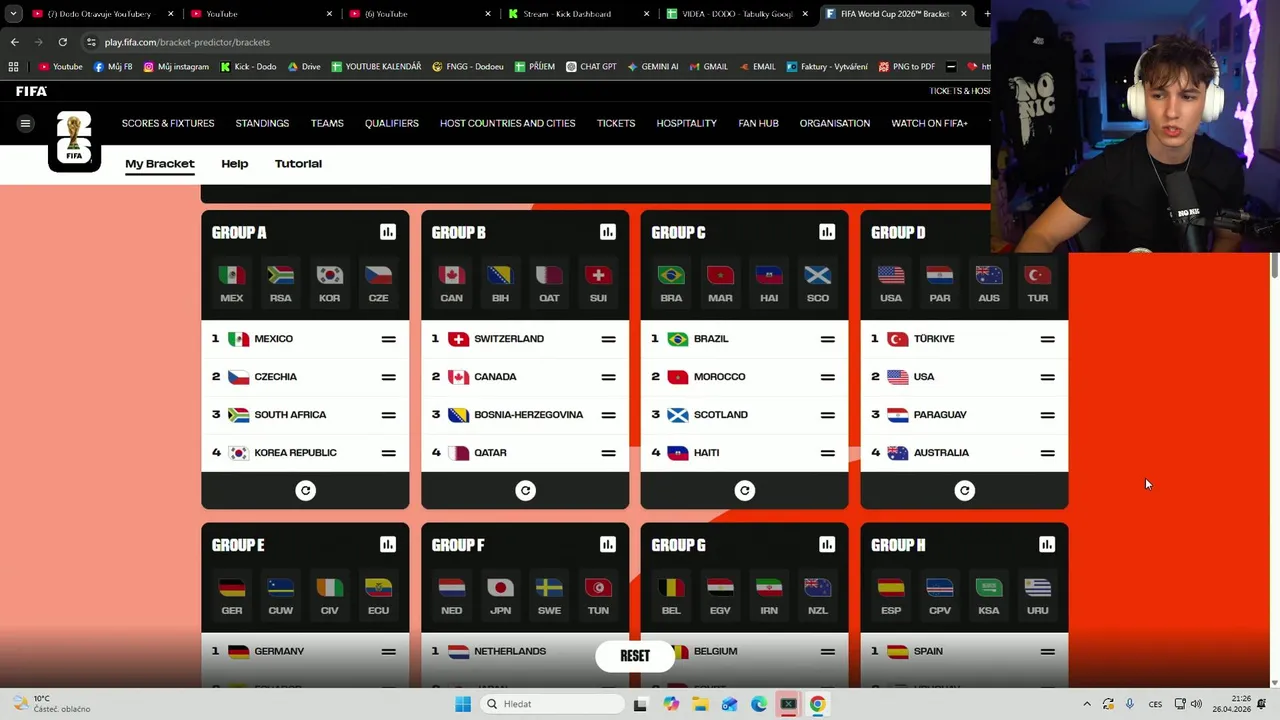Open Watch on FIFA+ item
The image size is (1280, 720).
tap(929, 123)
